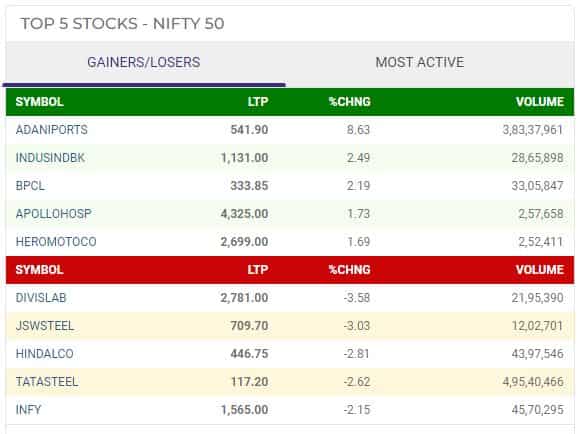Open HEROMOTOCO stock details
This screenshot has width=581, height=434.
coord(56,242)
